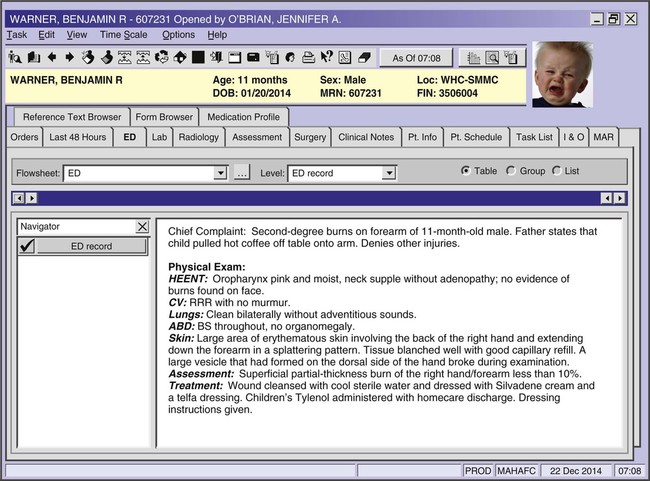
Task: Click the magnifier icon right of As Of
Action: 492,57
